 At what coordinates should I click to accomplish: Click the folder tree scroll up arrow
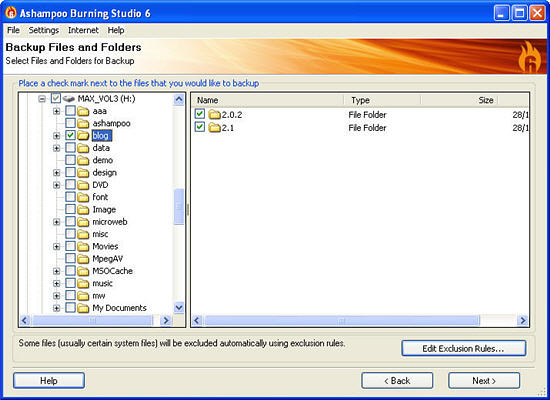click(x=179, y=100)
